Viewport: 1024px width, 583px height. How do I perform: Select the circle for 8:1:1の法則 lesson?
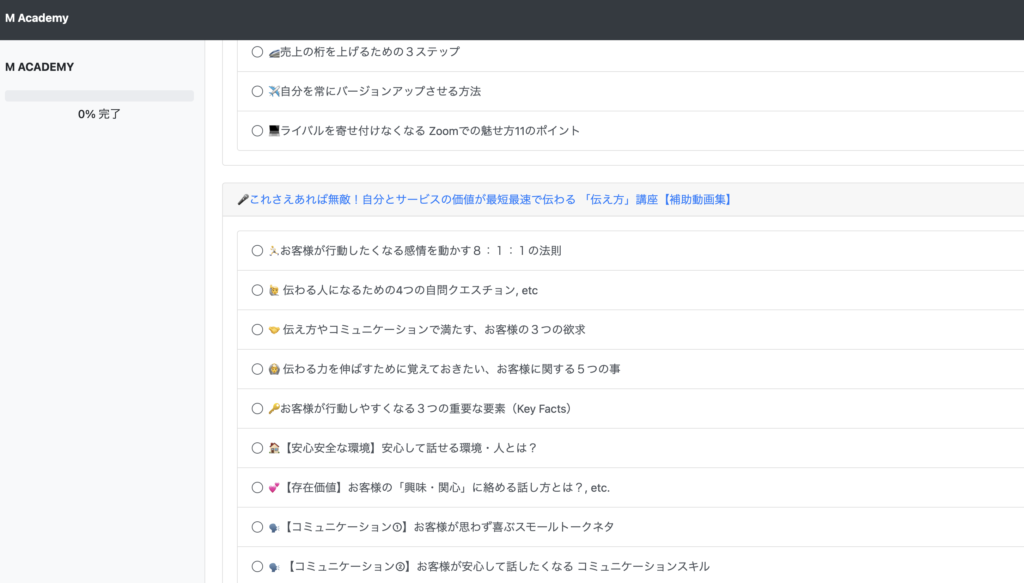pos(257,250)
